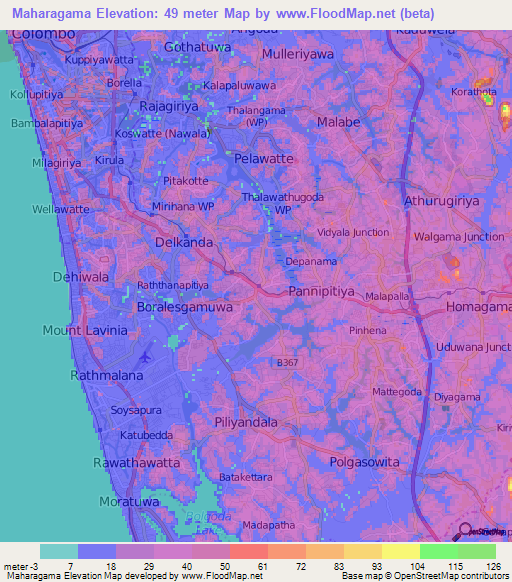Click the Delkanda place label
The height and width of the screenshot is (582, 512).
(184, 243)
